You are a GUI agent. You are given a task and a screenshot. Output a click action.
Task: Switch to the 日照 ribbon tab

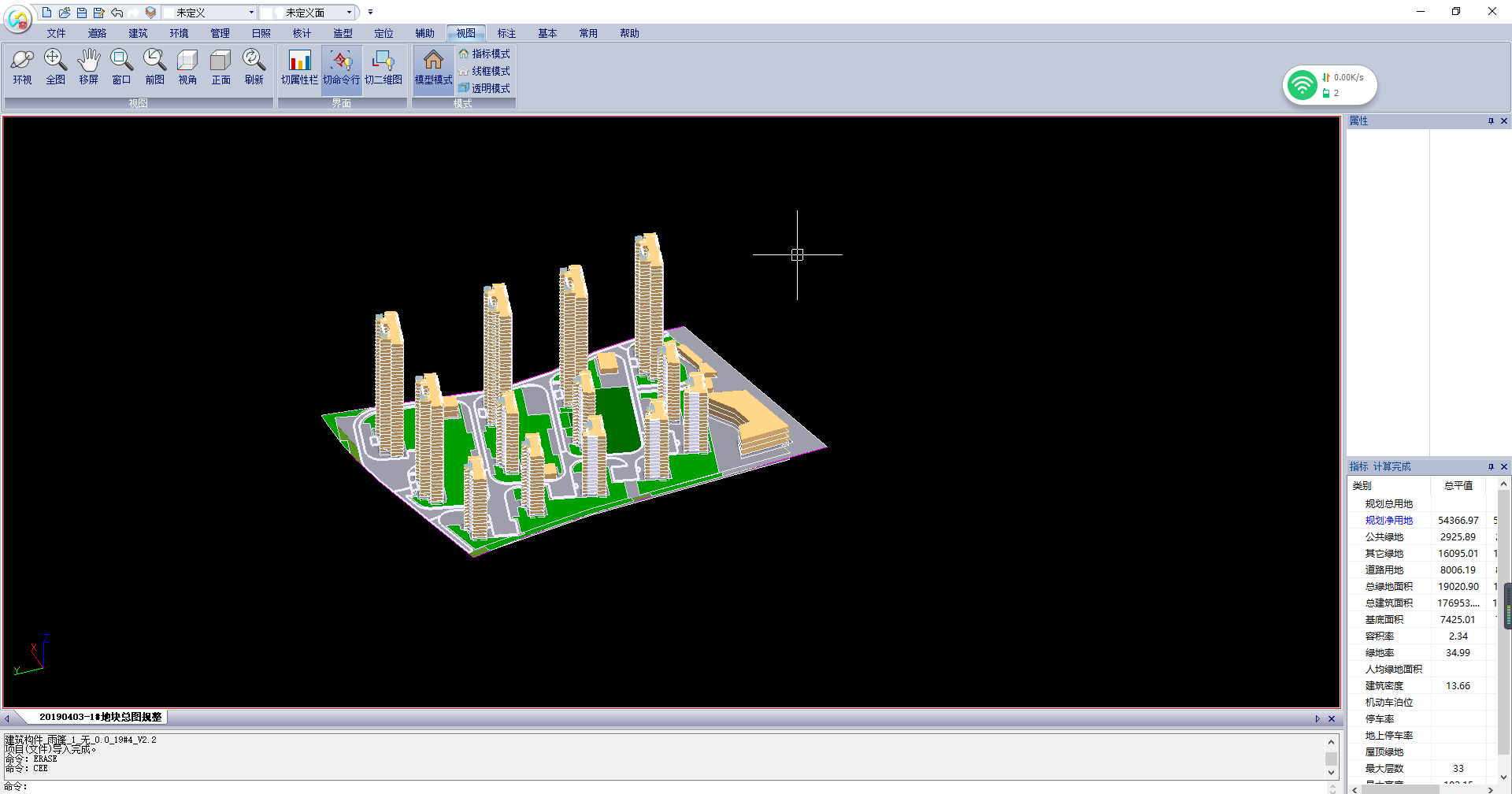click(x=261, y=33)
